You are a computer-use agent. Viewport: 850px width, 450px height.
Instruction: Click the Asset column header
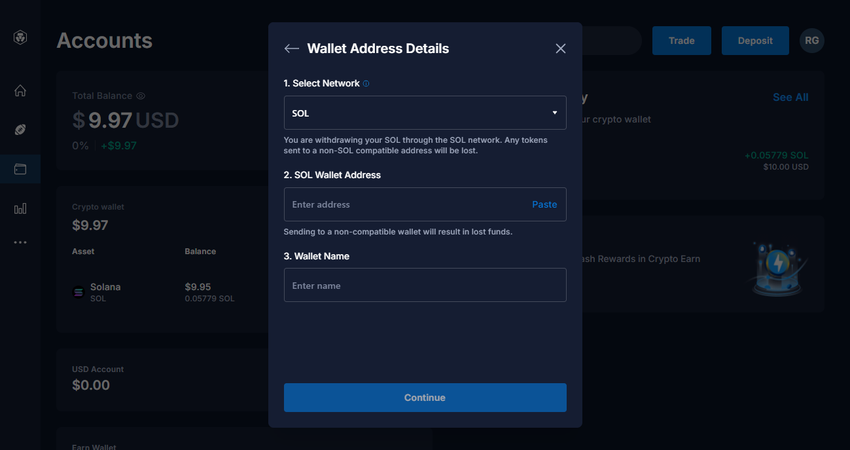83,252
